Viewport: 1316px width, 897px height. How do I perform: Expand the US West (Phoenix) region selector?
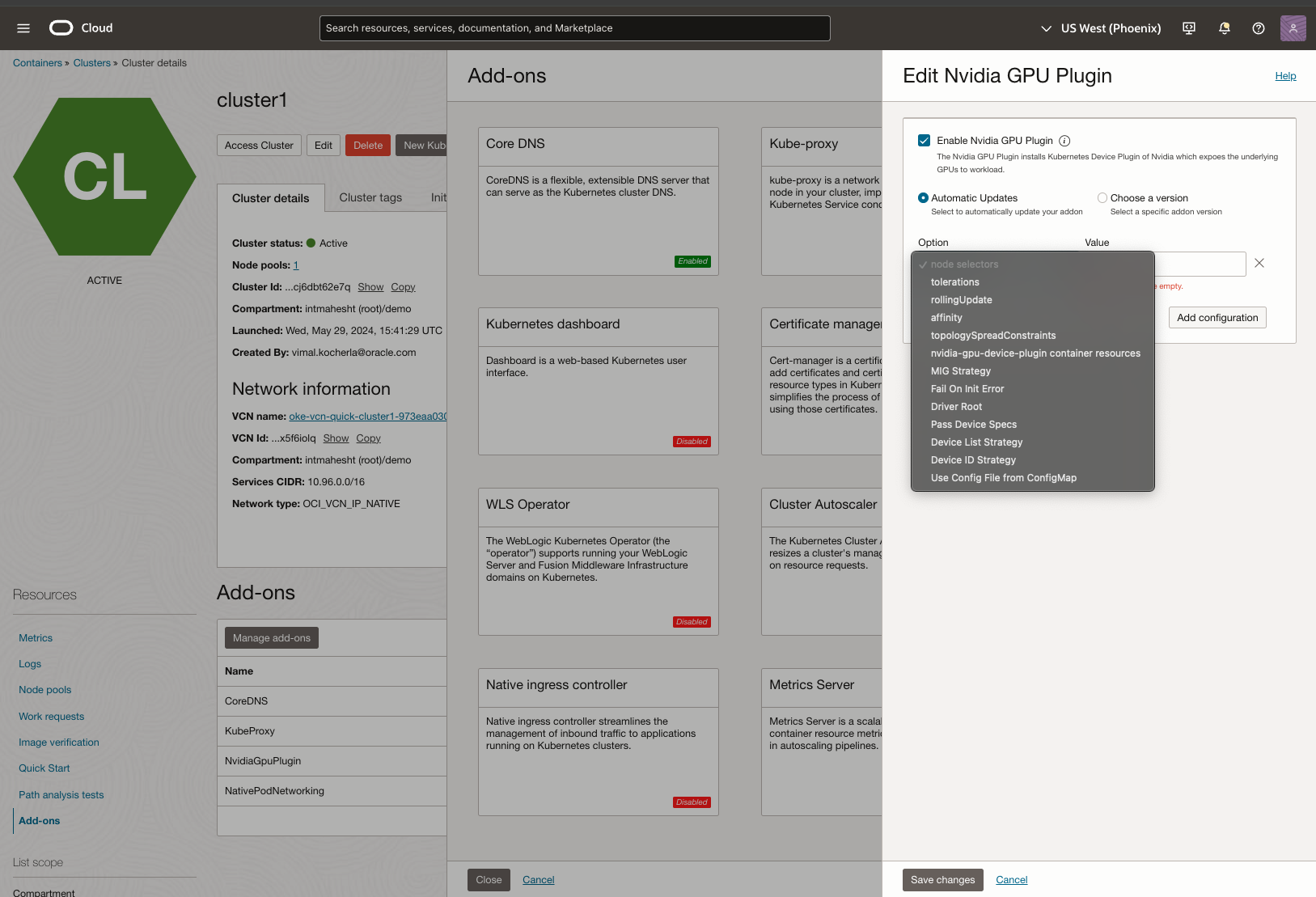pos(1101,28)
